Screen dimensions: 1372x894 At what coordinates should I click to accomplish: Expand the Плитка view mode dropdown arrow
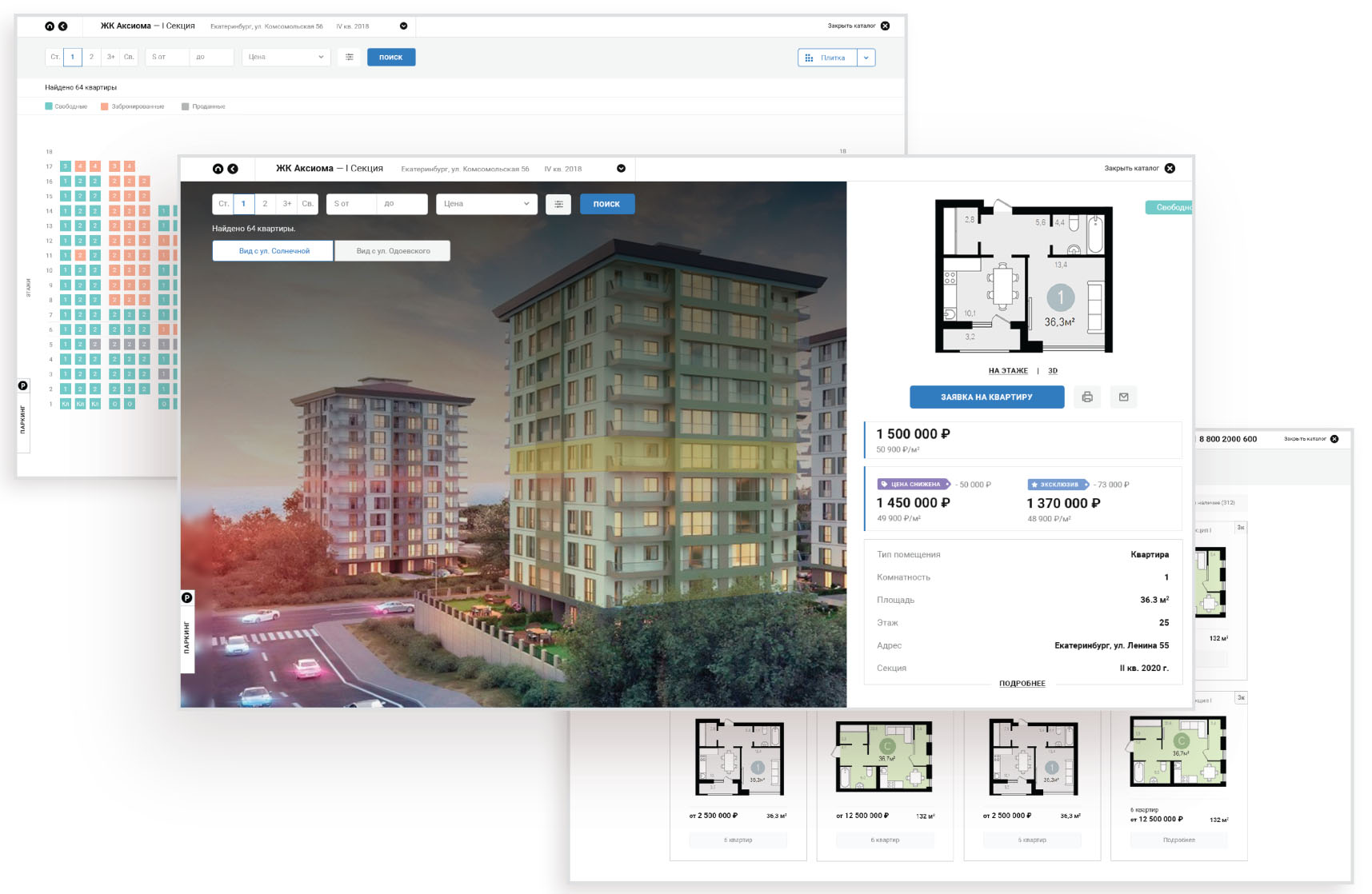pos(866,58)
